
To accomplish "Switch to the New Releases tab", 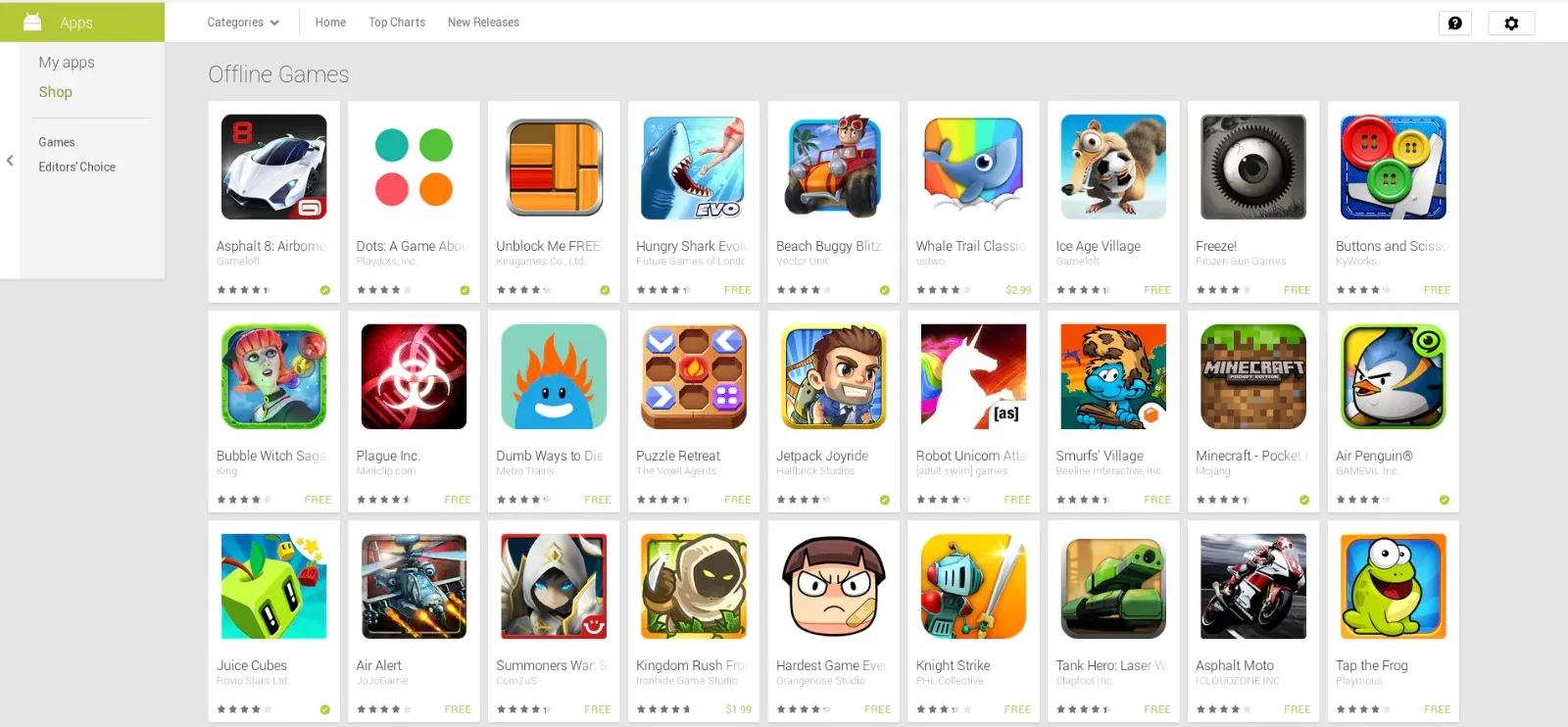I will [x=483, y=22].
